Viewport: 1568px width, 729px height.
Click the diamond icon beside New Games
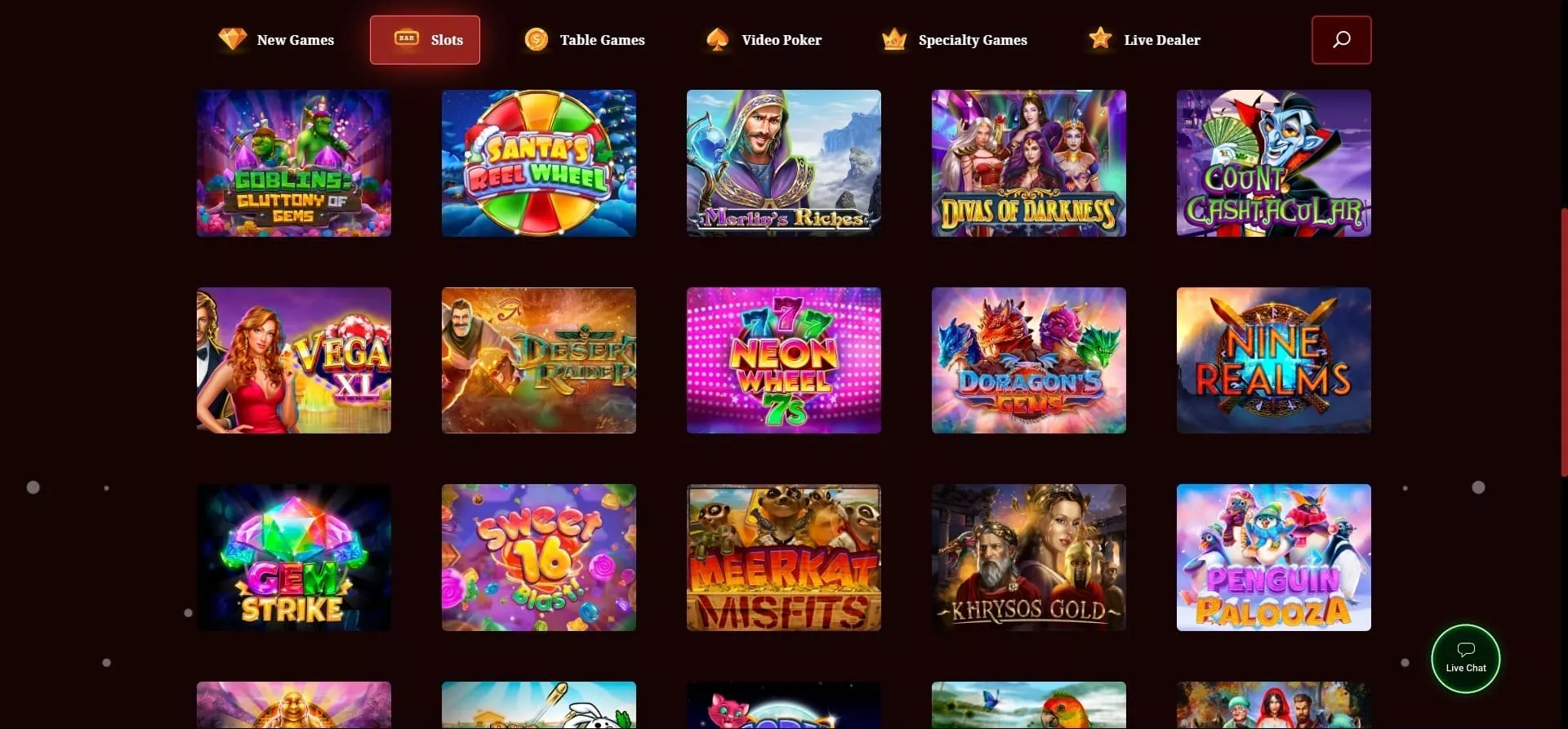(233, 39)
